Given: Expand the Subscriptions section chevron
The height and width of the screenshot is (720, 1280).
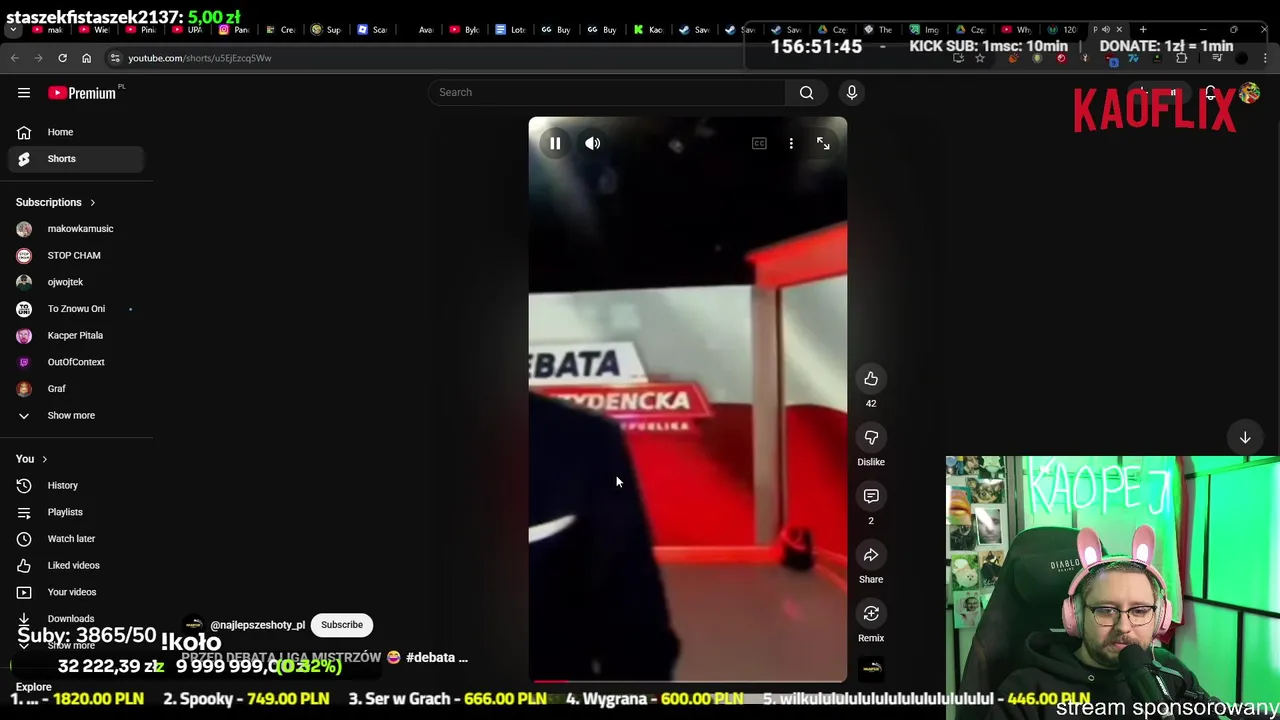Looking at the screenshot, I should pyautogui.click(x=93, y=203).
